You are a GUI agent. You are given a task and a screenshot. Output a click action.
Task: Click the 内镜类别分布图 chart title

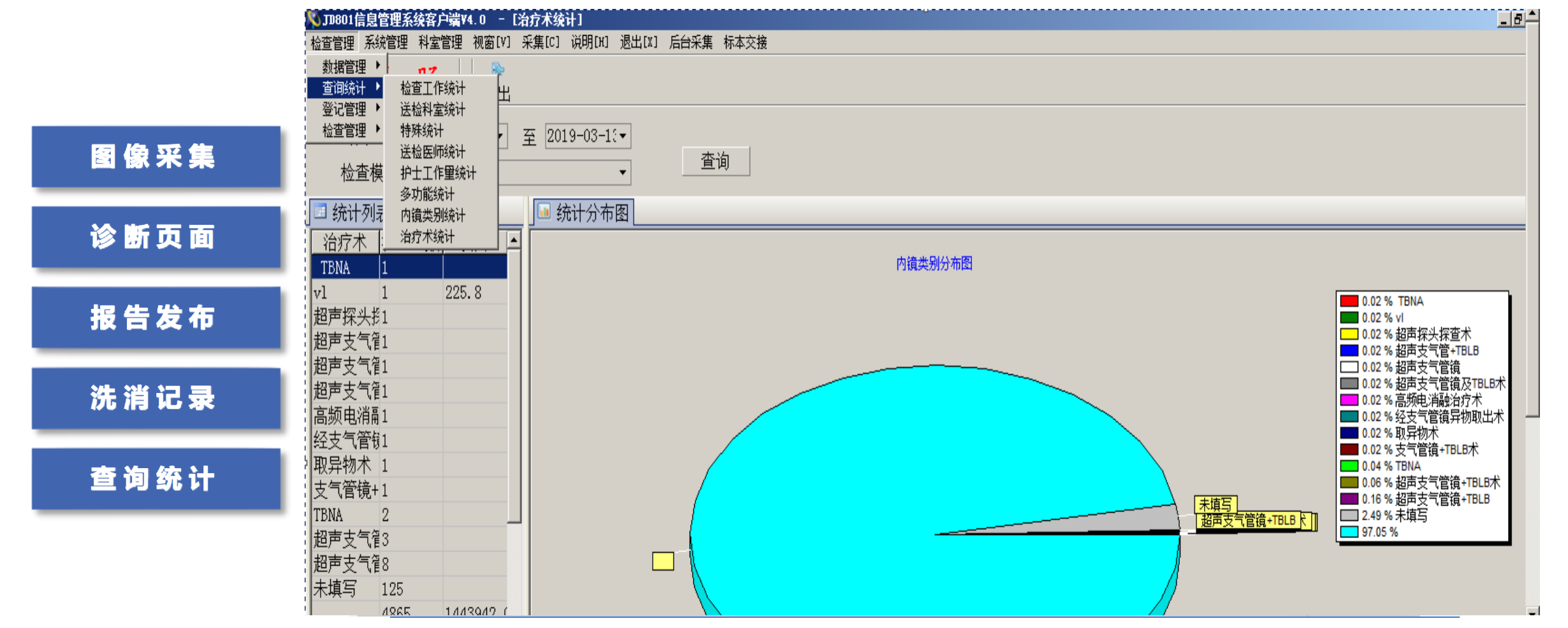[934, 264]
